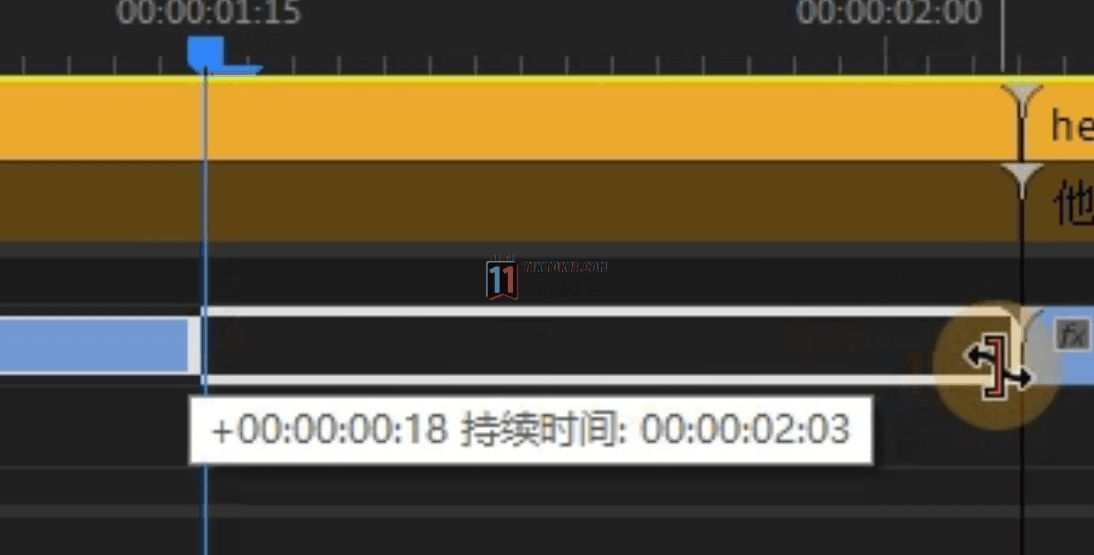Image resolution: width=1094 pixels, height=555 pixels.
Task: Click the gray divider below the brown caption track
Action: pyautogui.click(x=547, y=250)
